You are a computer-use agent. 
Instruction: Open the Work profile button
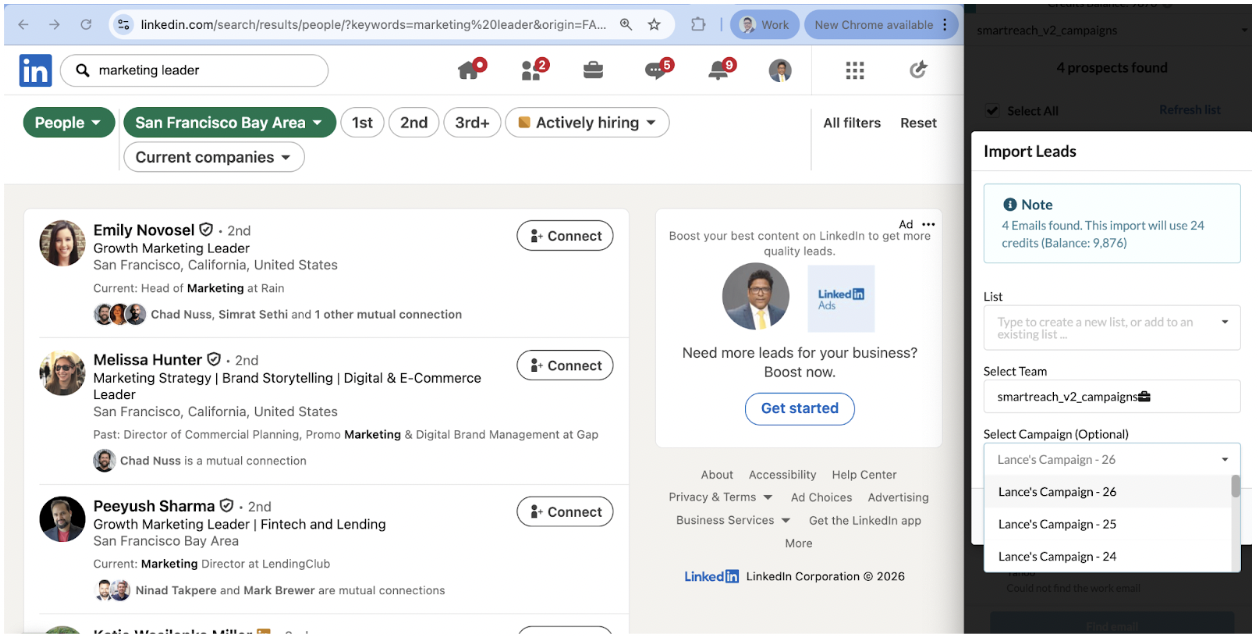764,25
